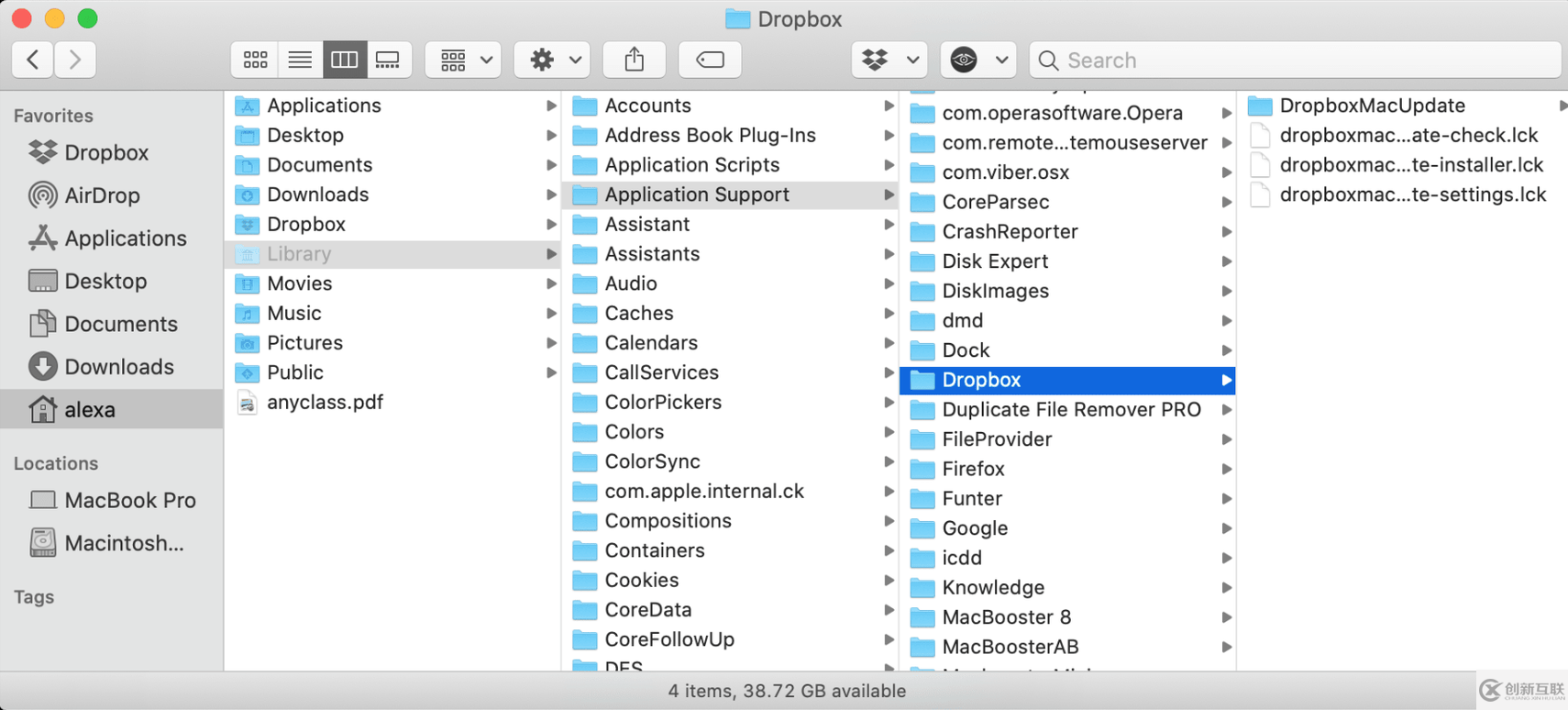Click the Edit Tags toolbar button
The height and width of the screenshot is (710, 1568).
(x=710, y=60)
